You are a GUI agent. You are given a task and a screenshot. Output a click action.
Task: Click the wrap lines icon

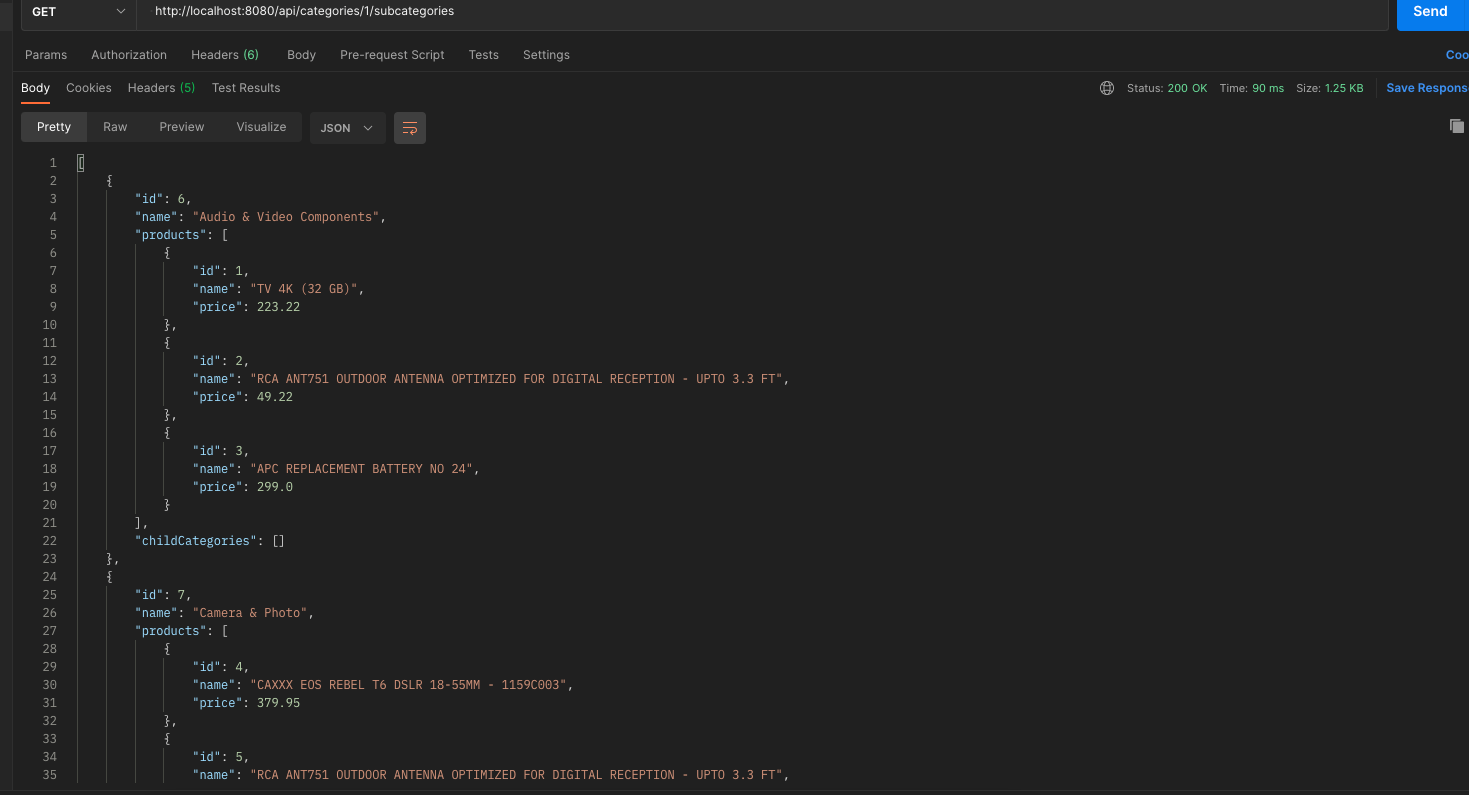(410, 128)
